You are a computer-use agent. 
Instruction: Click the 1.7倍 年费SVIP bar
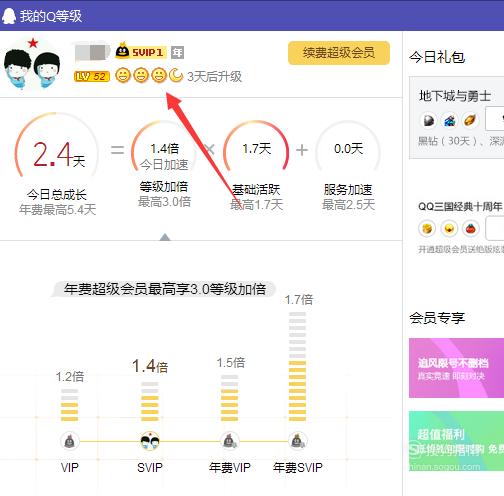click(297, 367)
